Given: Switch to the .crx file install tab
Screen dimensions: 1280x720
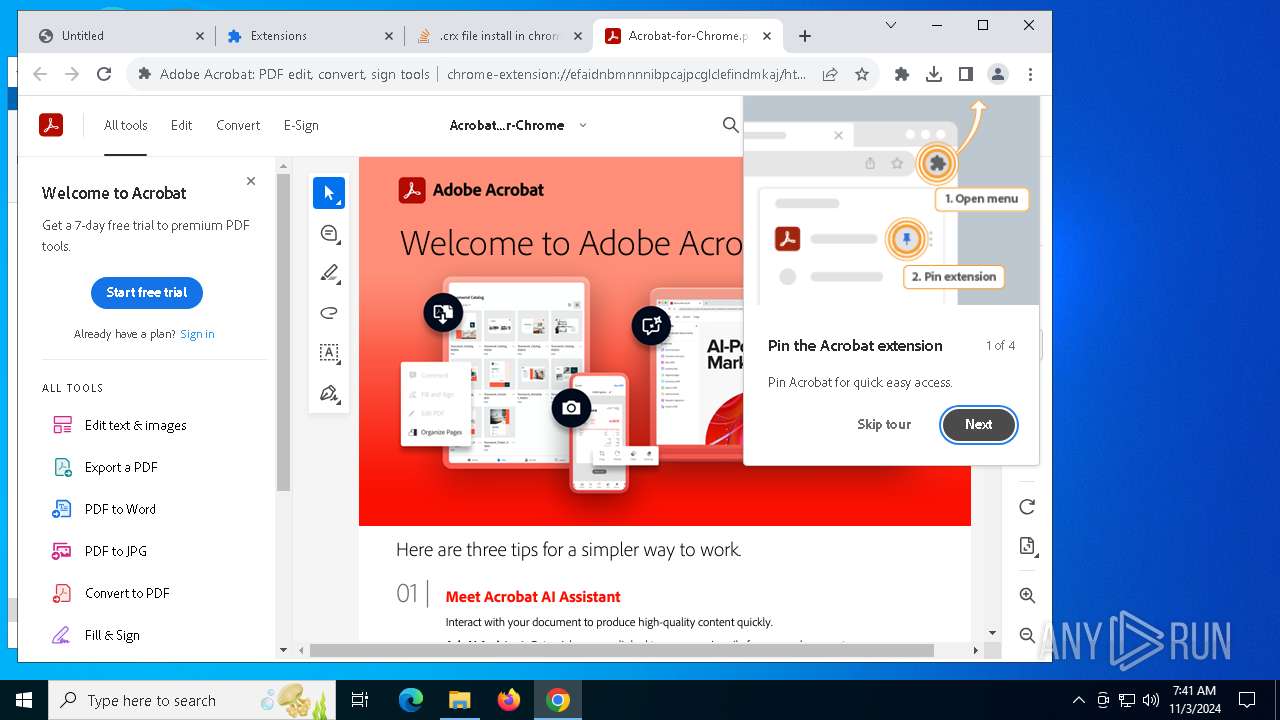Looking at the screenshot, I should [x=498, y=35].
